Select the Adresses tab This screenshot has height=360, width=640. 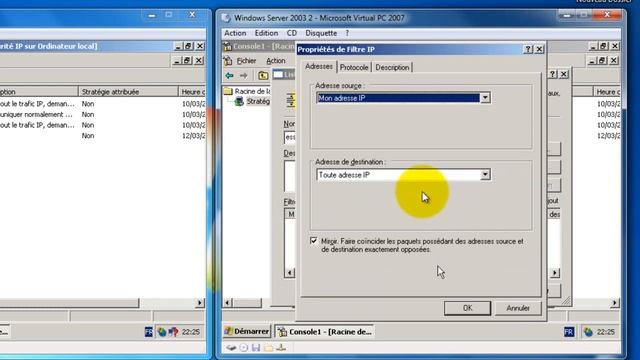coord(319,67)
